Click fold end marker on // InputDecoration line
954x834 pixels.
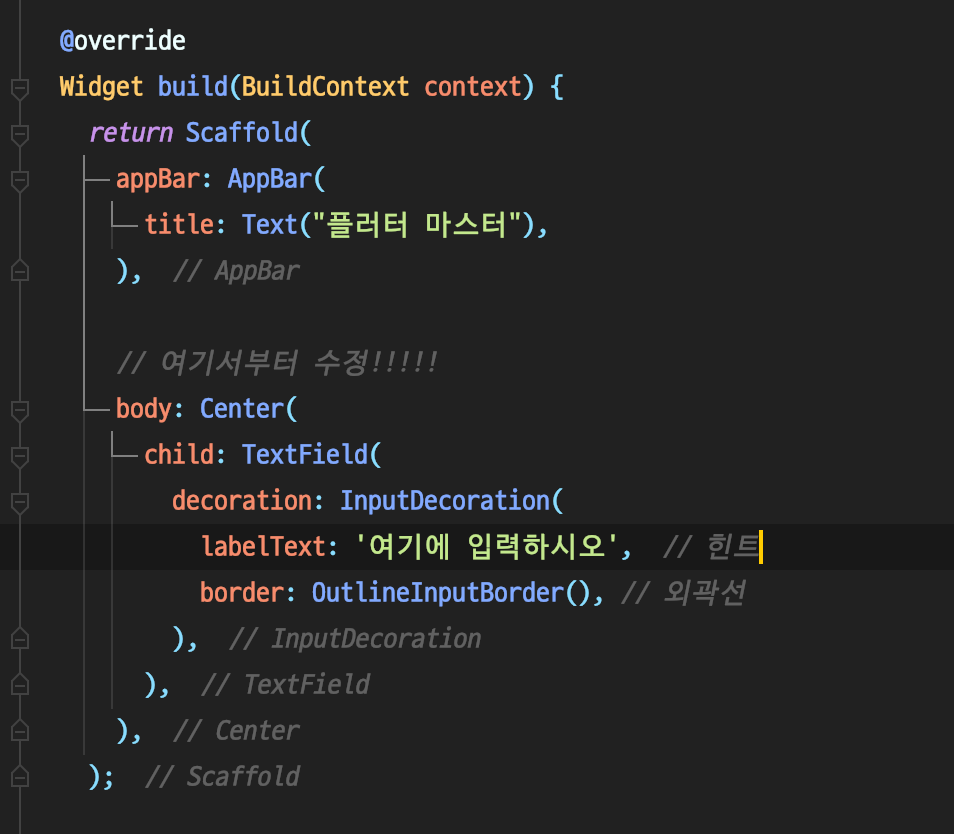(19, 638)
